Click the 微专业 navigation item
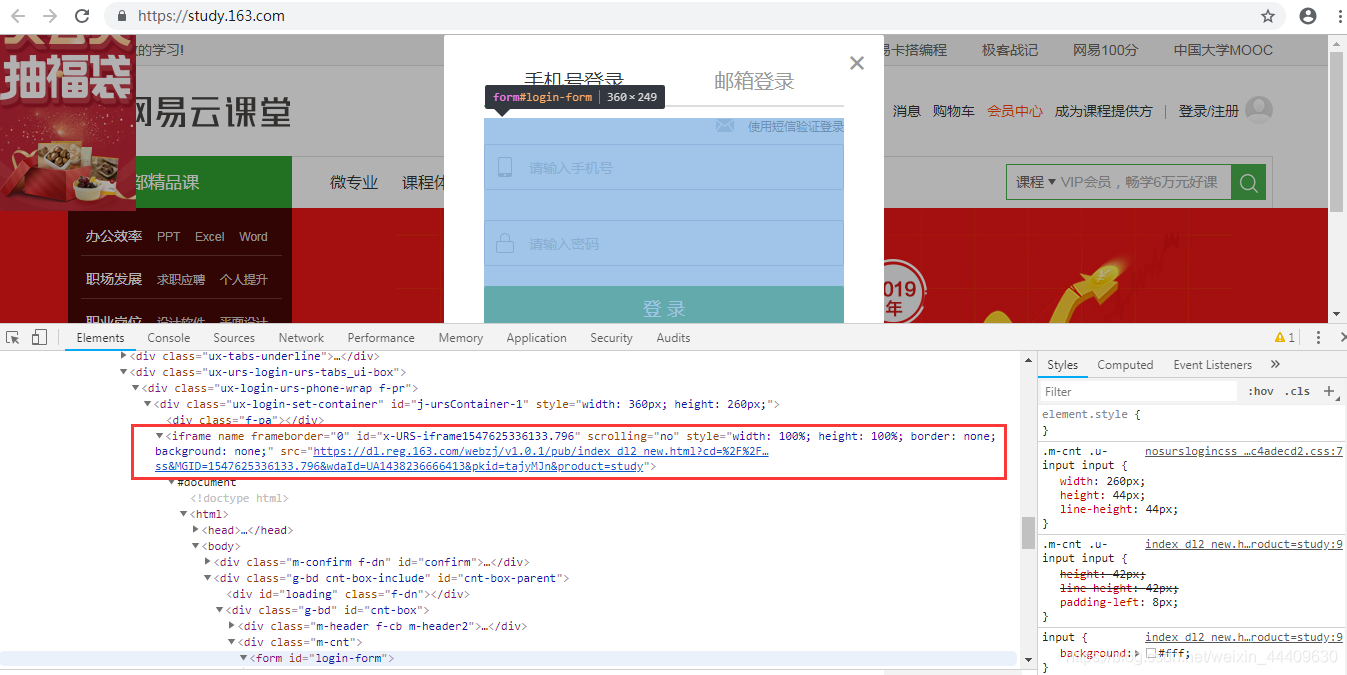 354,182
